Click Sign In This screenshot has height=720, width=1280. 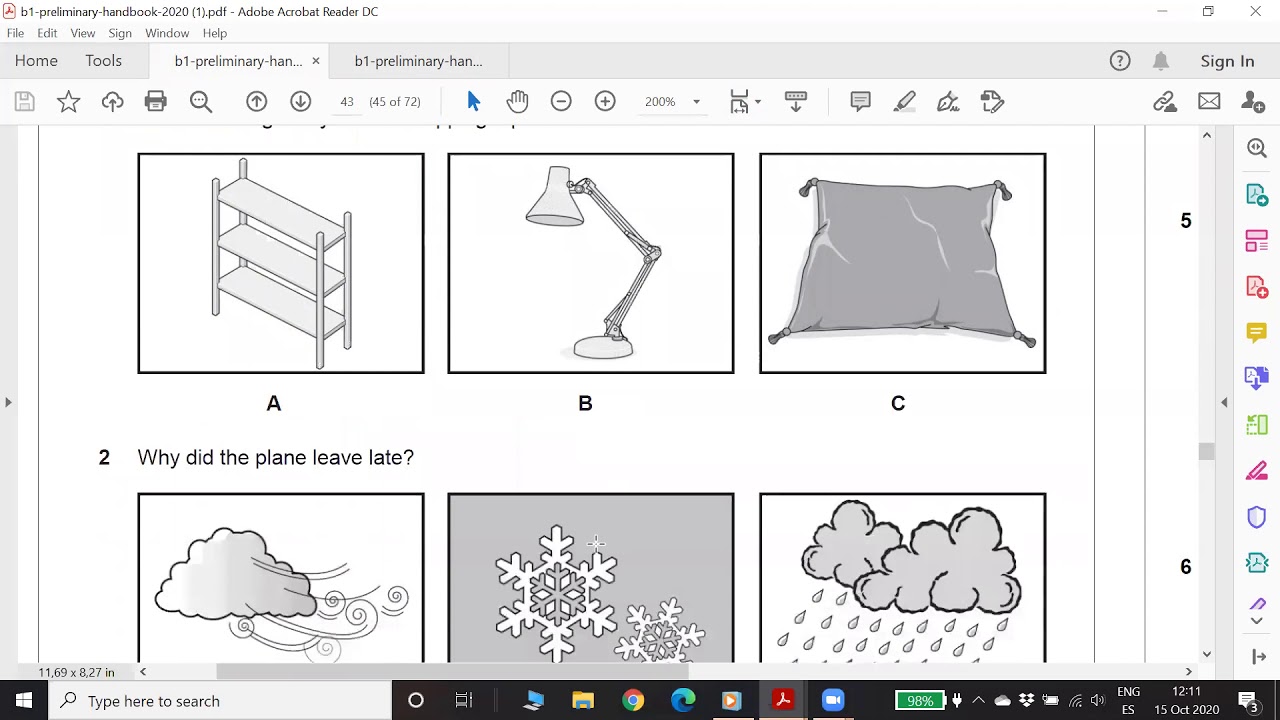(1227, 61)
